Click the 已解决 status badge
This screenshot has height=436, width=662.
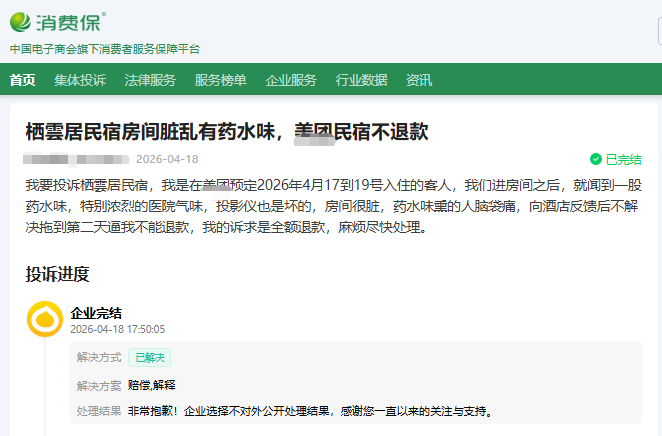[150, 357]
